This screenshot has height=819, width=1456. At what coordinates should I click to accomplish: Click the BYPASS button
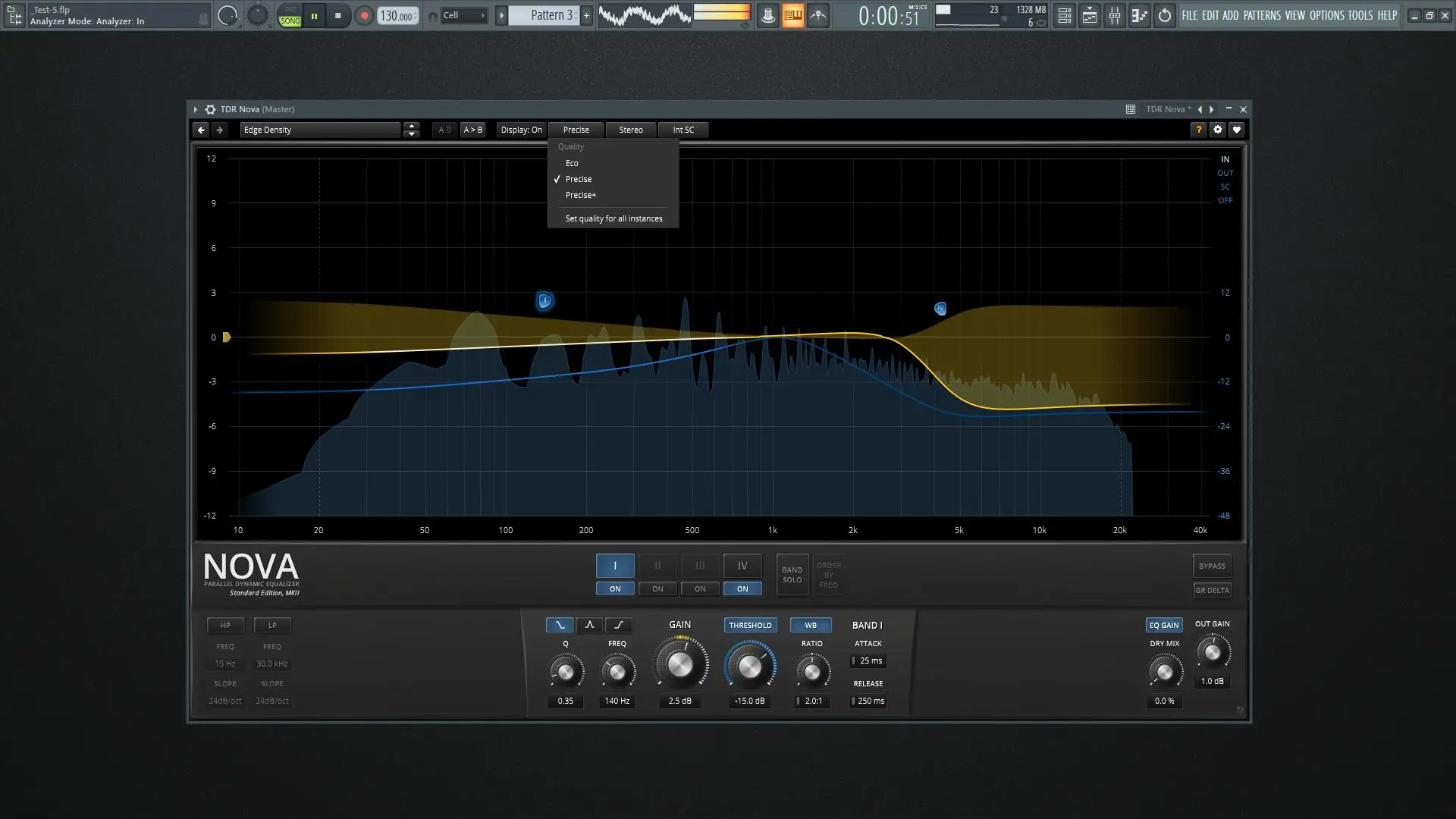pos(1211,566)
